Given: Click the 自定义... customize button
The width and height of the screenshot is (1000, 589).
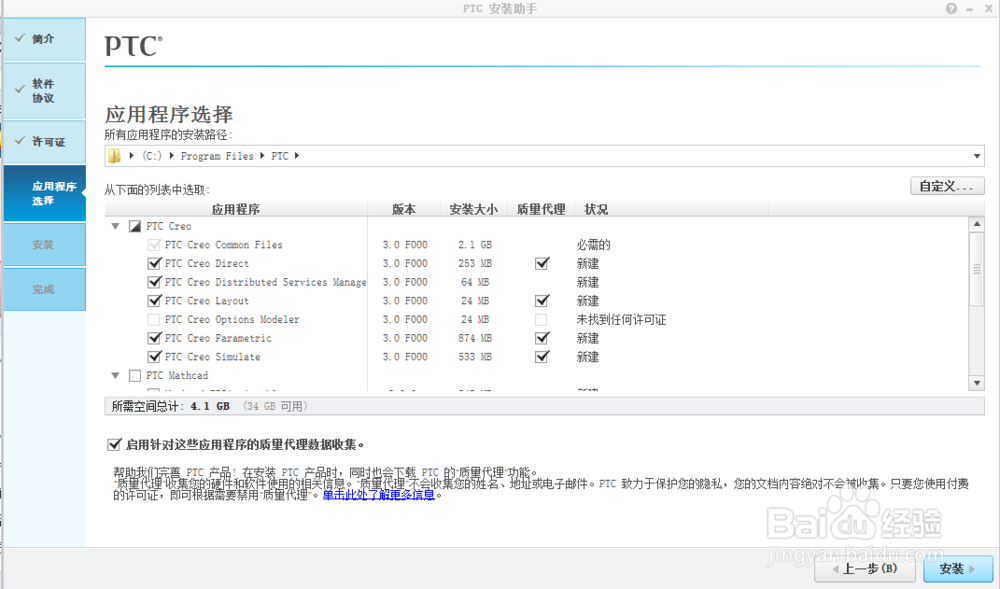Looking at the screenshot, I should coord(947,186).
